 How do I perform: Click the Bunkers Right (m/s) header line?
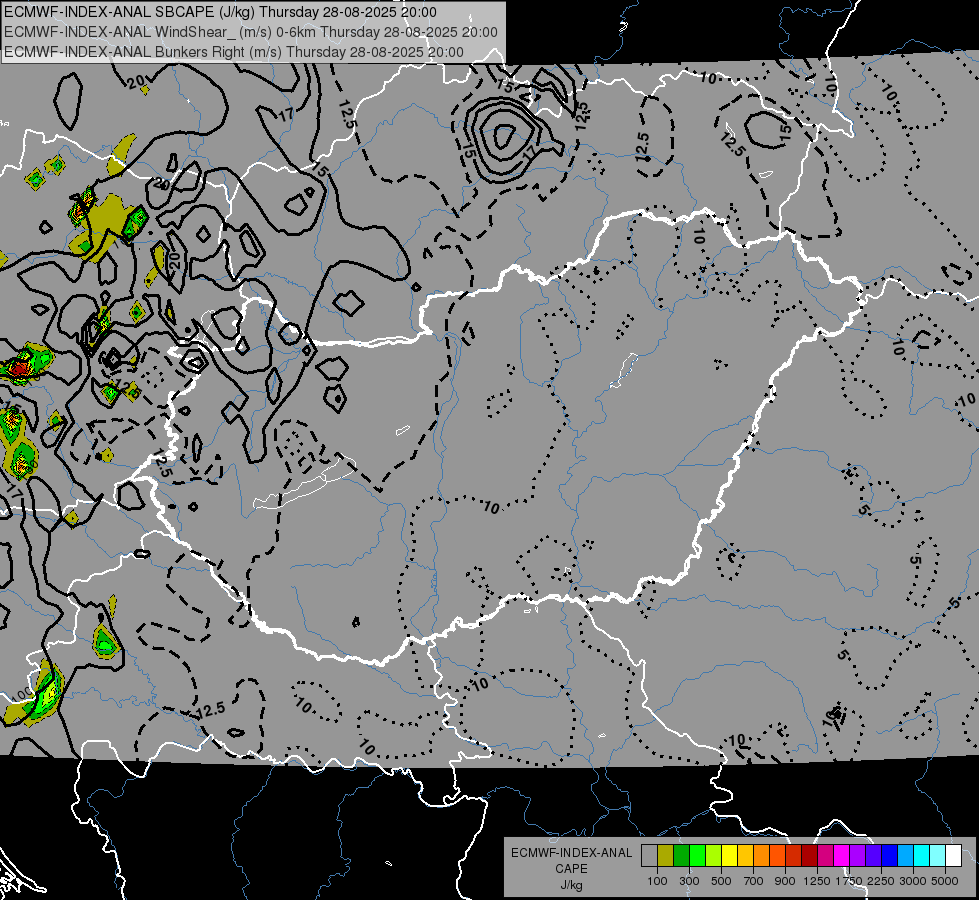coord(234,52)
